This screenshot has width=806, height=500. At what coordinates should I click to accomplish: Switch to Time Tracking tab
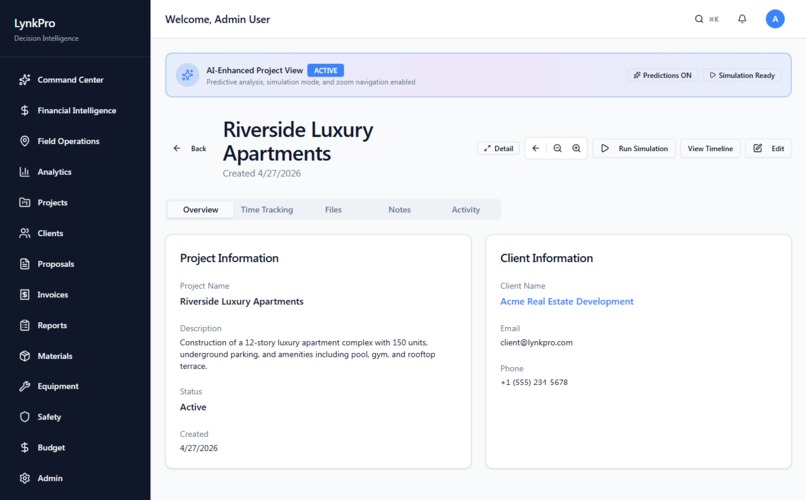click(267, 210)
